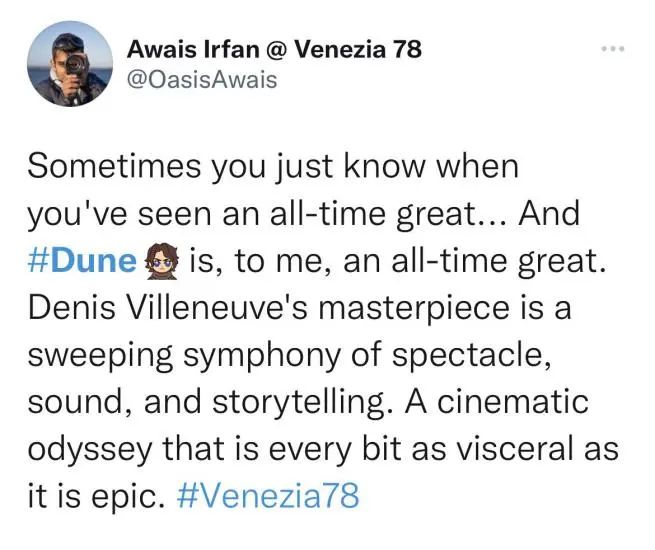
Task: Click the Dune character emoji icon
Action: pyautogui.click(x=162, y=261)
